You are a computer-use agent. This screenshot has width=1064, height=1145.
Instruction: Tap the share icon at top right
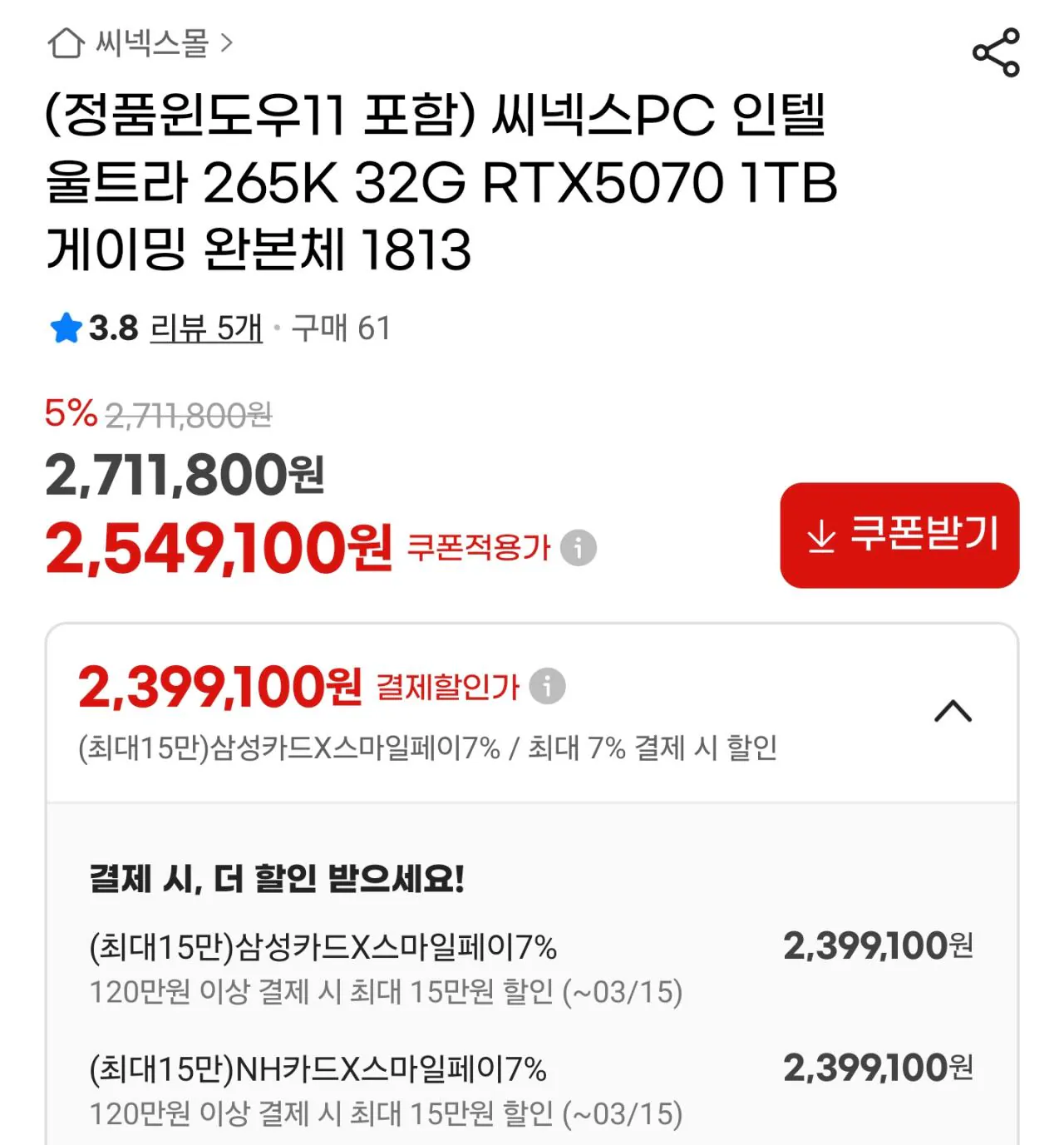point(997,52)
